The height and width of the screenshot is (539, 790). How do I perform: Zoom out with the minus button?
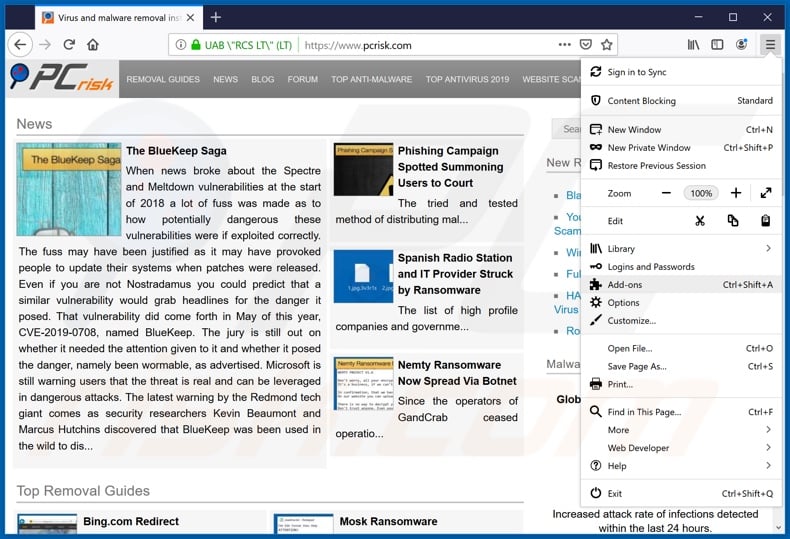(x=666, y=193)
